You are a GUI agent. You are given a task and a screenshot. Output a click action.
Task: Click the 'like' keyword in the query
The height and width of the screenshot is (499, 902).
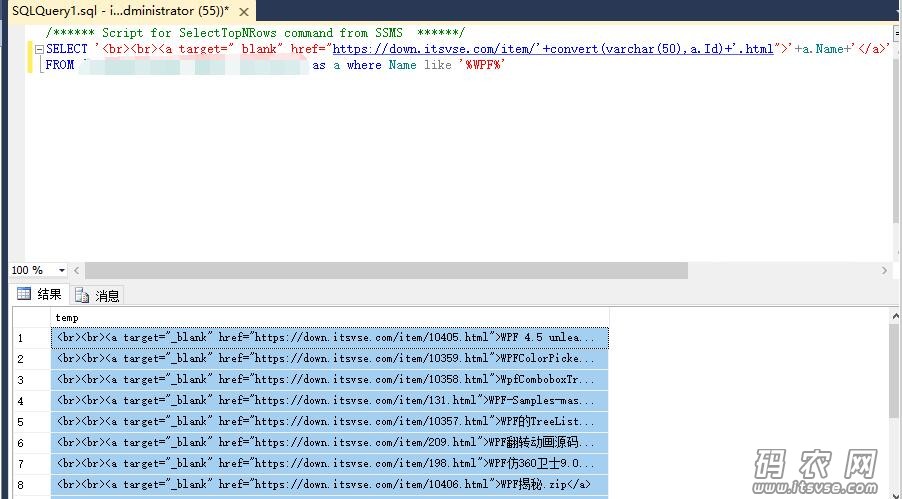438,65
